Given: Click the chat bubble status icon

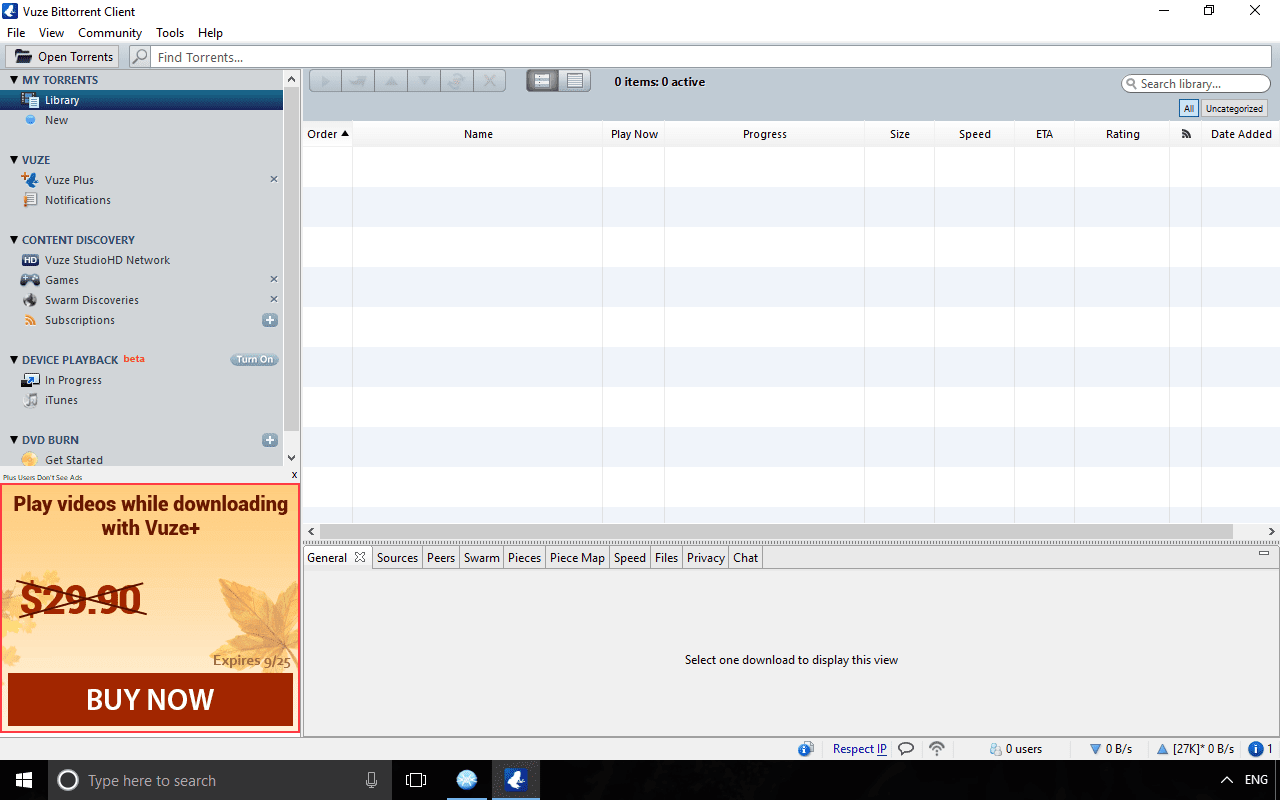Looking at the screenshot, I should click(906, 748).
